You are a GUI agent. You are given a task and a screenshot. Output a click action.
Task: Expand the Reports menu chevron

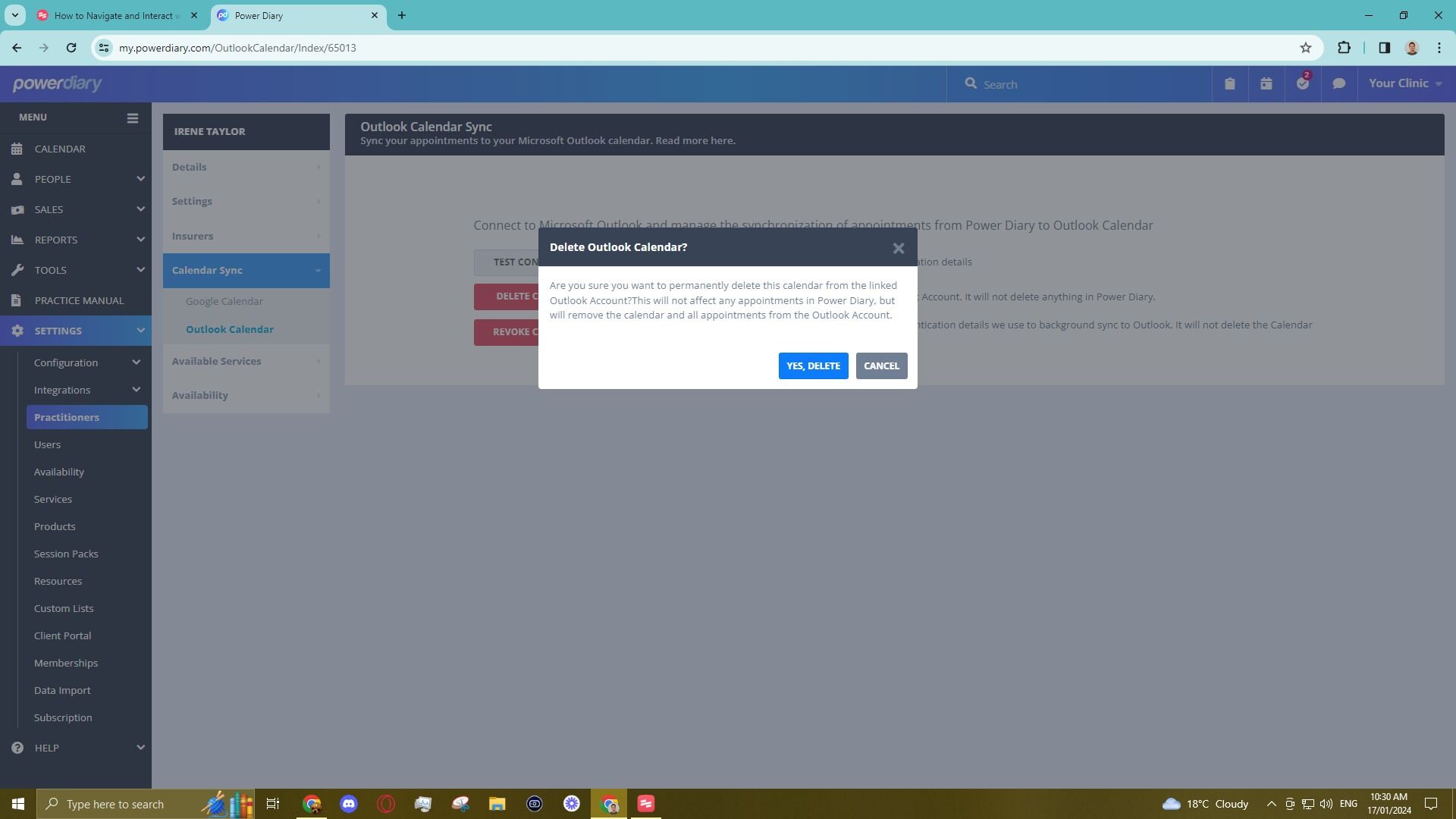pyautogui.click(x=140, y=240)
